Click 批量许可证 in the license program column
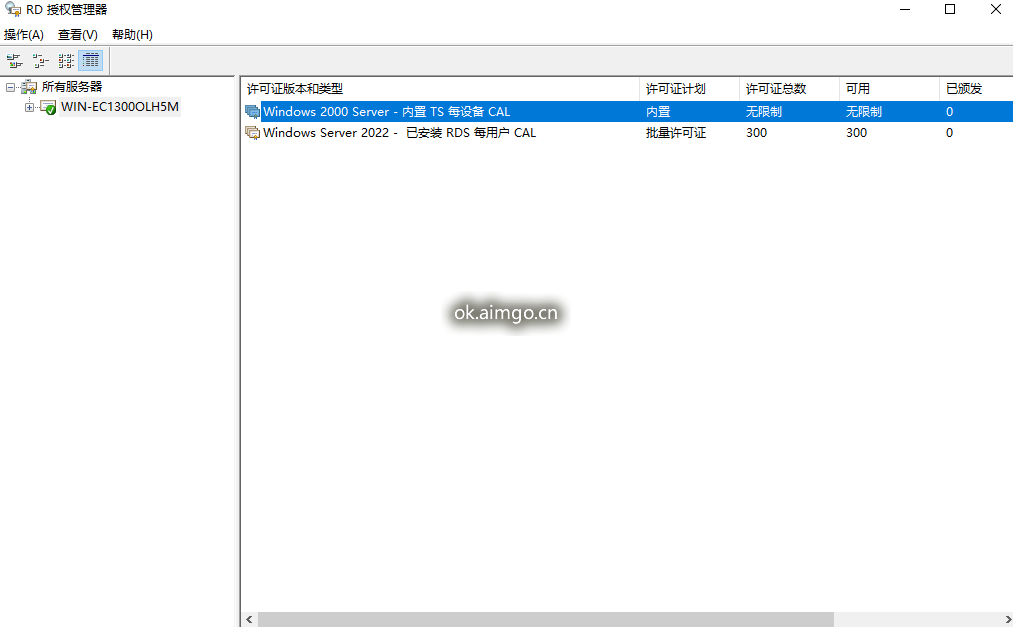The image size is (1013, 627). pyautogui.click(x=676, y=133)
